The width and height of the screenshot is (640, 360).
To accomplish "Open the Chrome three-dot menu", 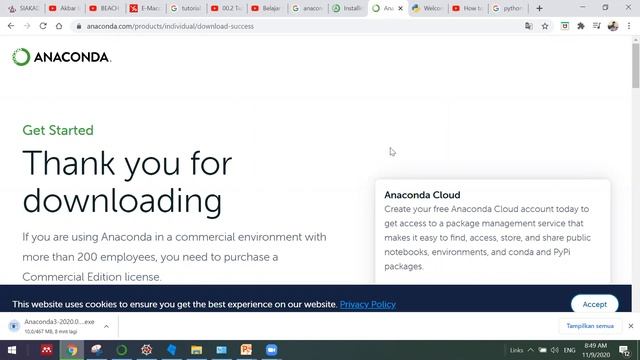I will [629, 26].
